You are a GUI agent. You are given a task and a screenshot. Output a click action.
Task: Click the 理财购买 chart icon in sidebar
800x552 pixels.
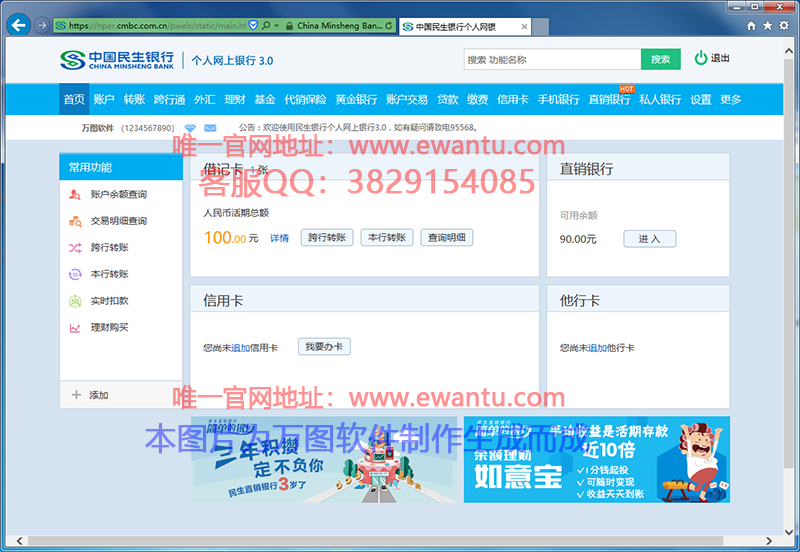point(75,328)
